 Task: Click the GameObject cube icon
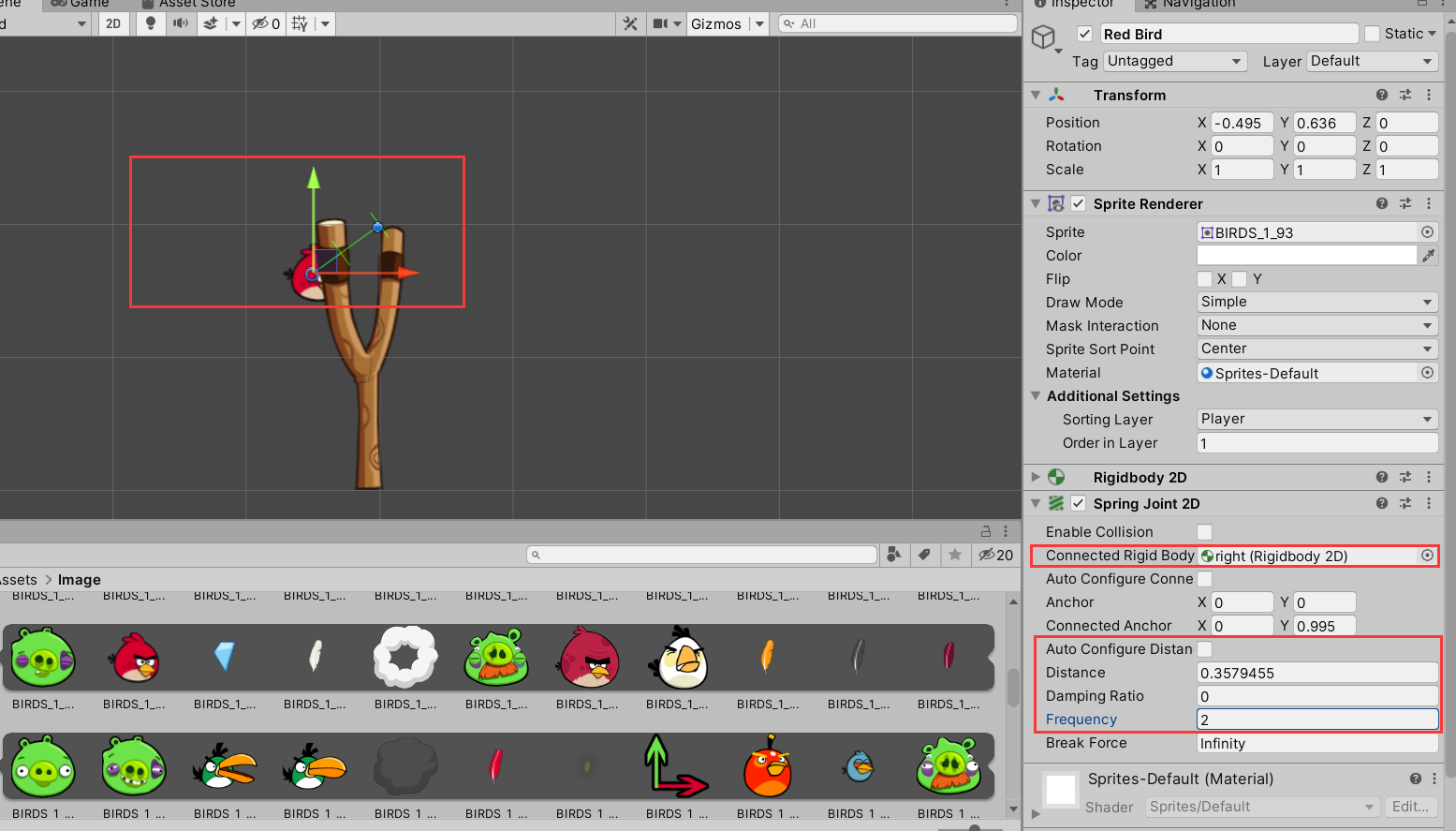(1043, 37)
